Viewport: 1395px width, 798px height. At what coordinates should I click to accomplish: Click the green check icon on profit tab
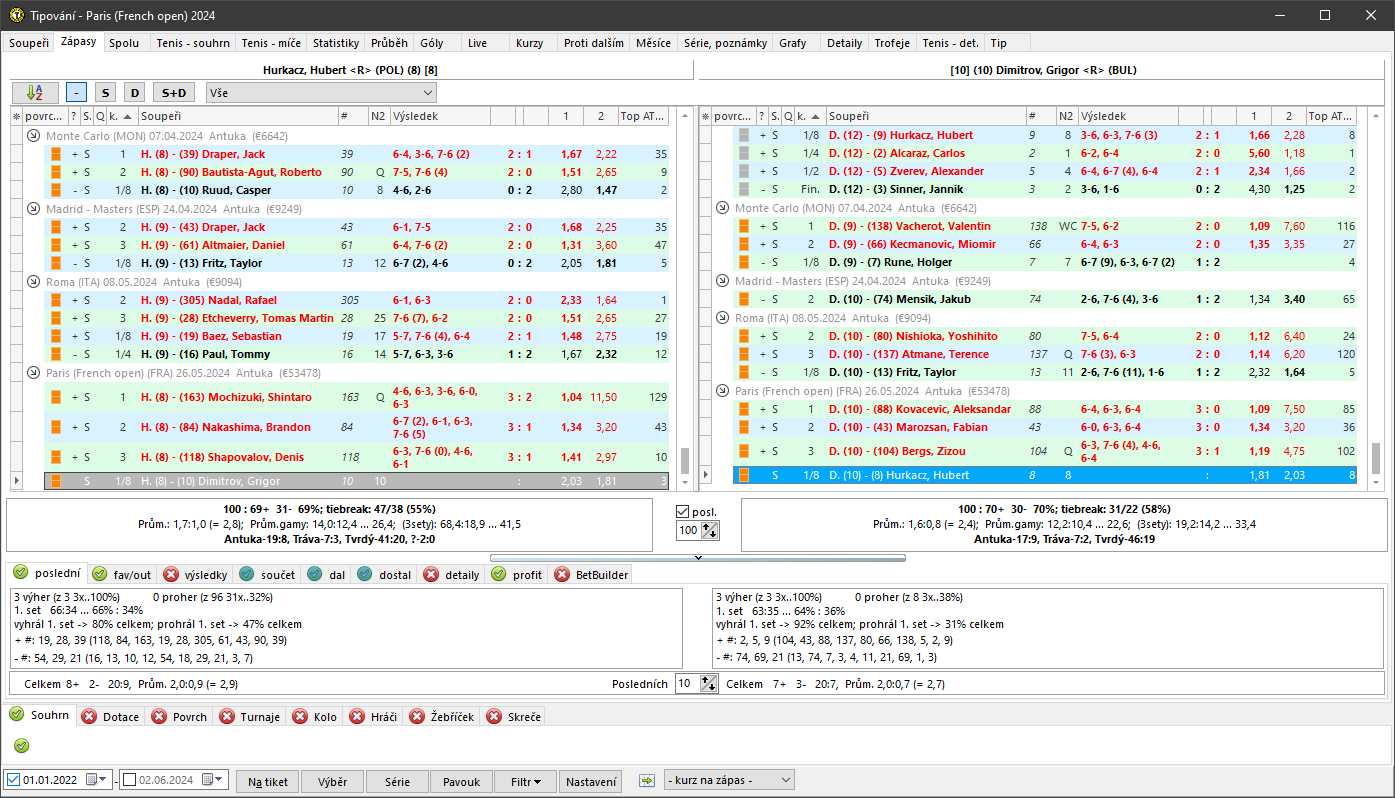(x=499, y=575)
